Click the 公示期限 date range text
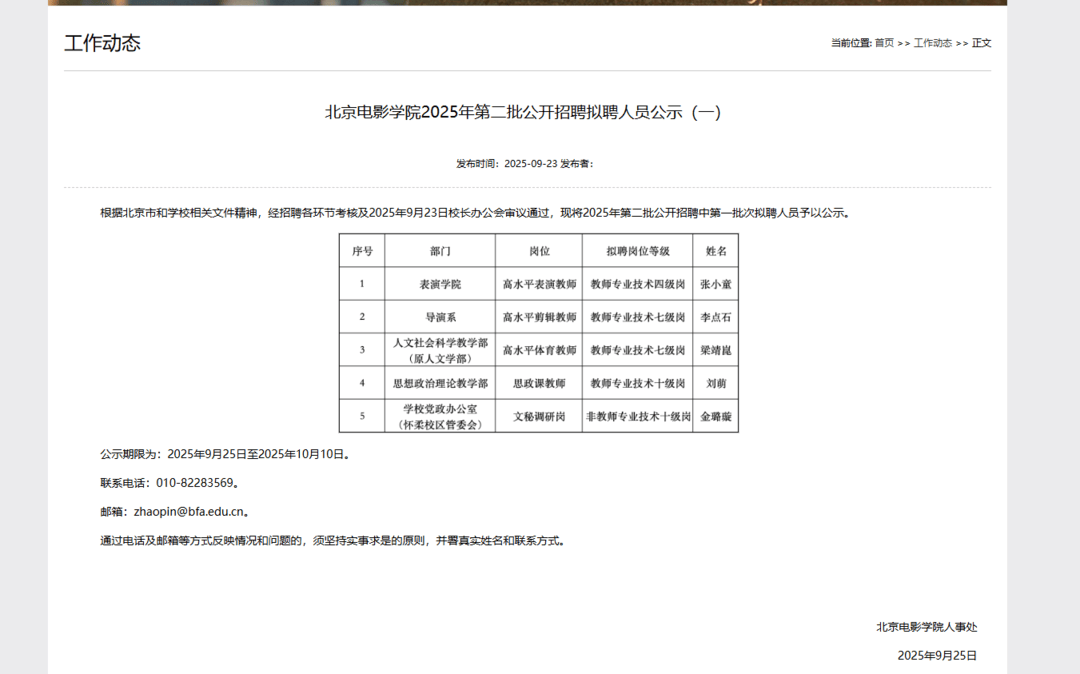The width and height of the screenshot is (1080, 674). point(223,453)
